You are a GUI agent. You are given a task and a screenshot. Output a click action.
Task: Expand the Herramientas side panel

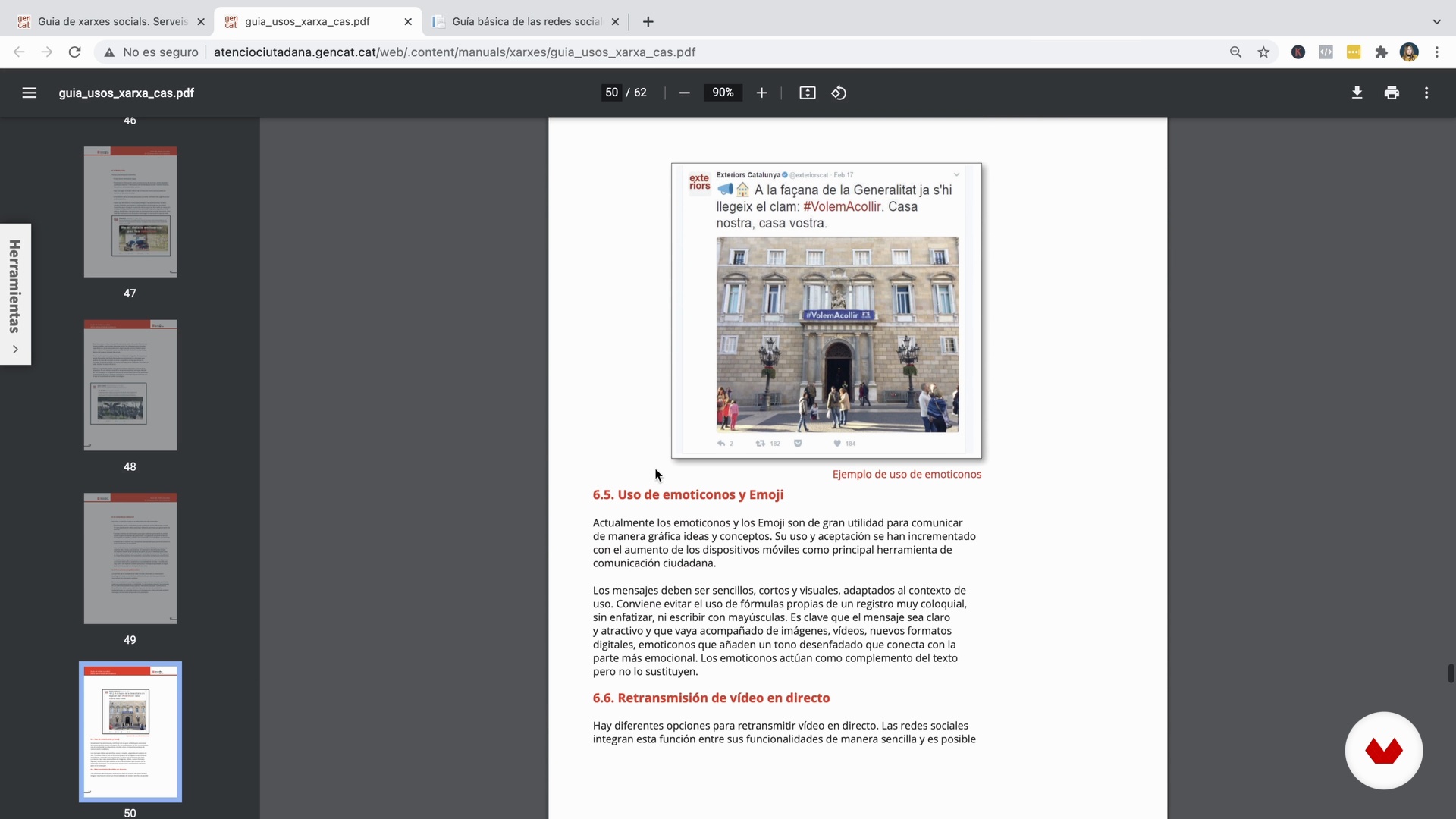tap(15, 294)
